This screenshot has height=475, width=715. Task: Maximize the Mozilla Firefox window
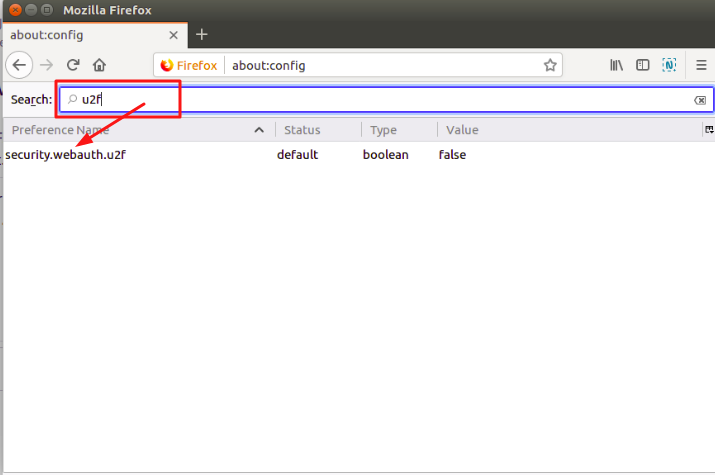click(x=47, y=10)
